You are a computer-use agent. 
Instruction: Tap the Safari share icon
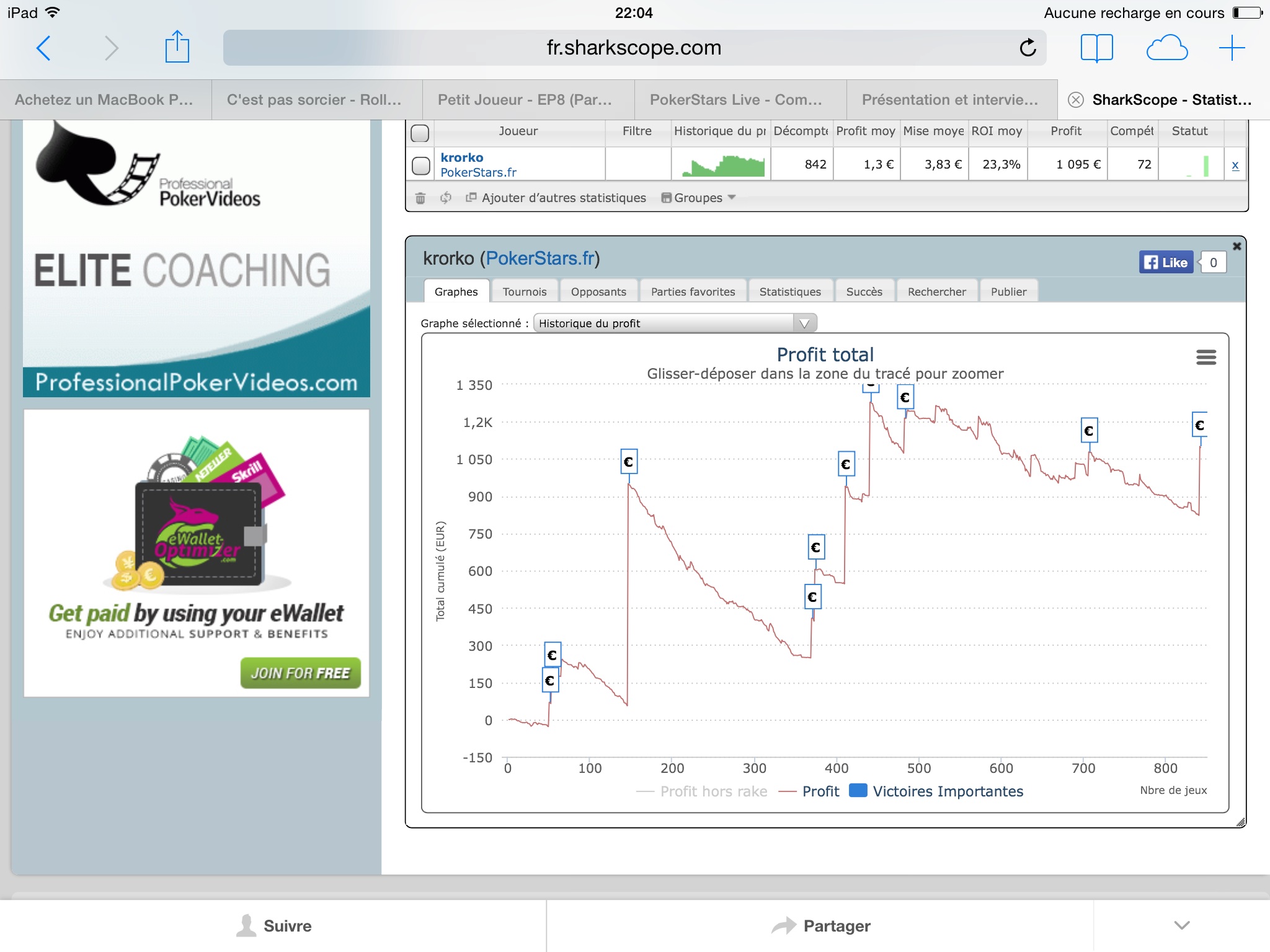[177, 47]
